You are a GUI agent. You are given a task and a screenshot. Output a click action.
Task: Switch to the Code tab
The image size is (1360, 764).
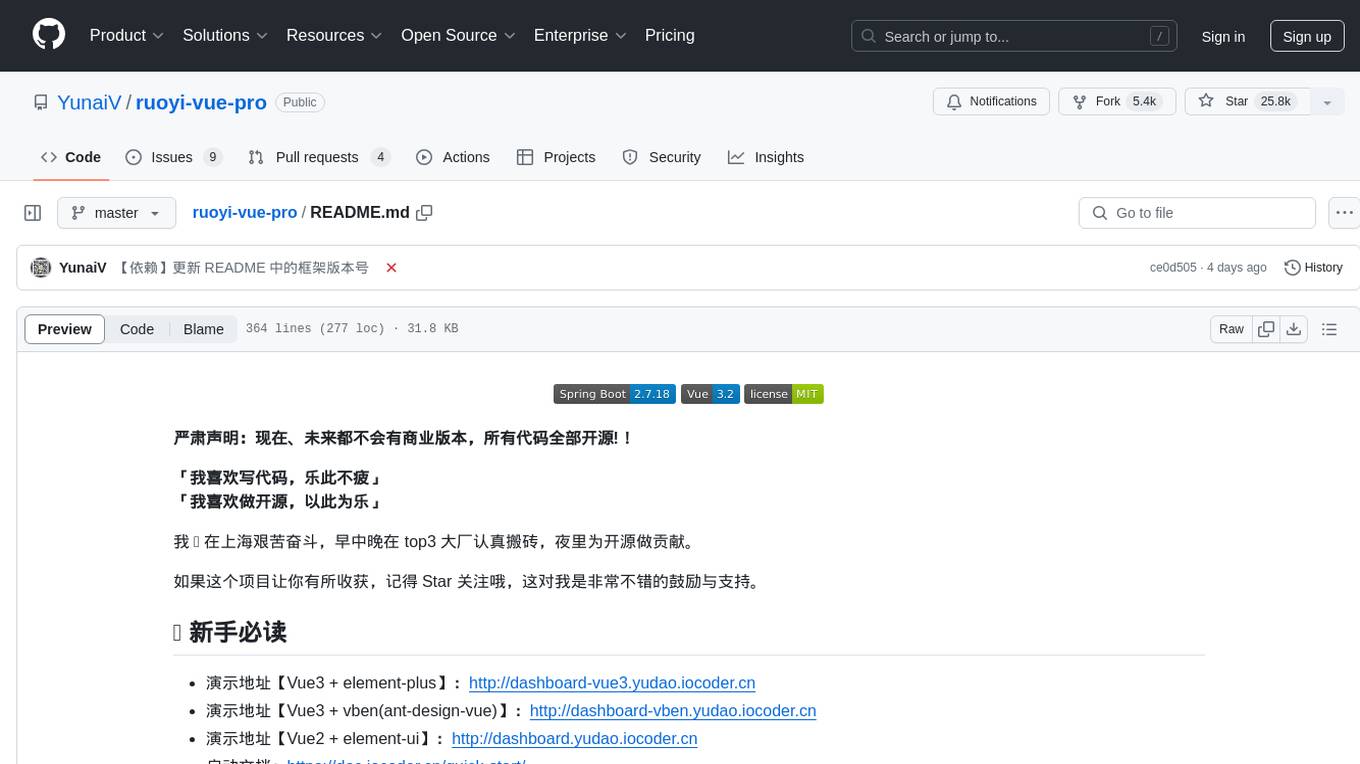click(x=71, y=157)
